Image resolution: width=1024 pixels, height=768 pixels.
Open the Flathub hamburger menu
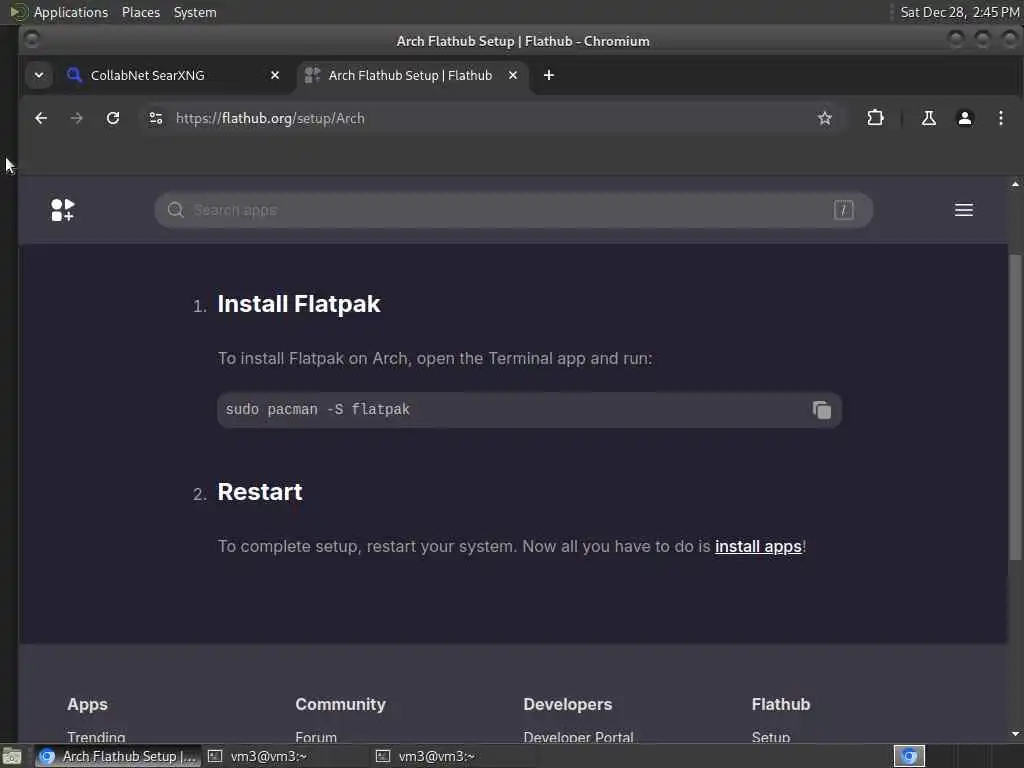coord(963,210)
